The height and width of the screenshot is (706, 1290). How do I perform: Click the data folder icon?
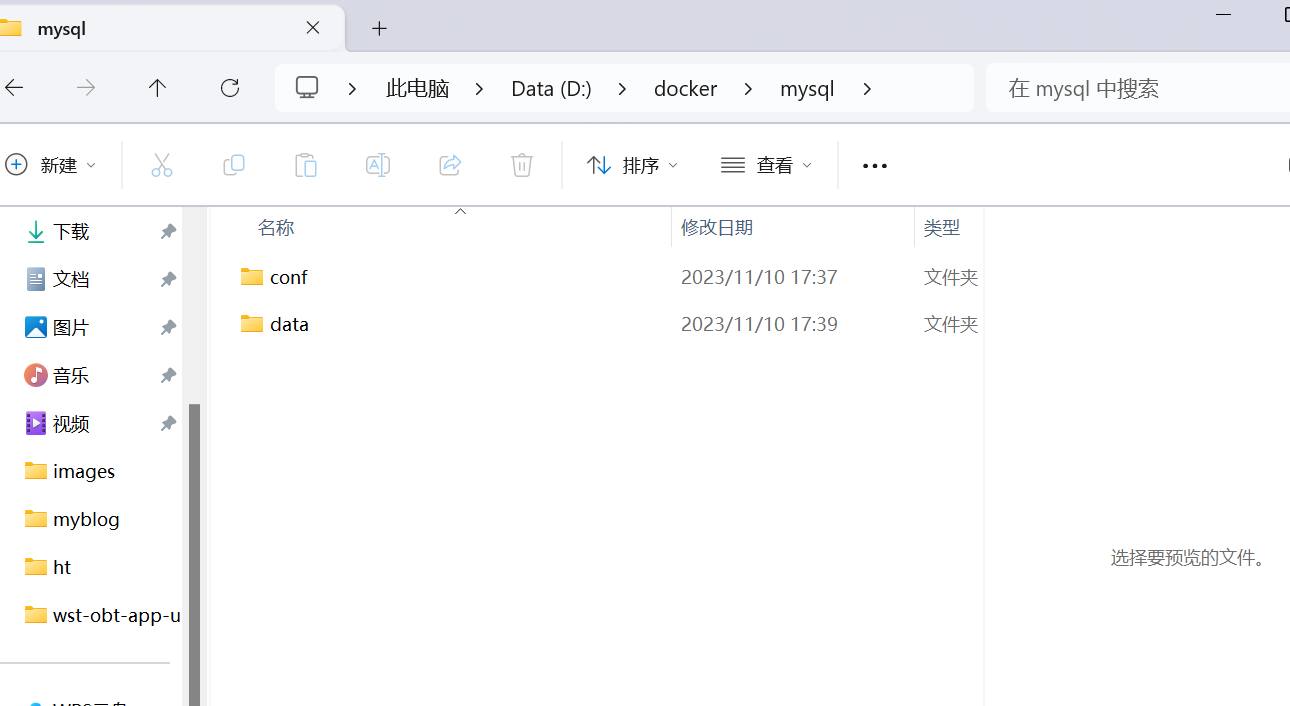click(252, 324)
